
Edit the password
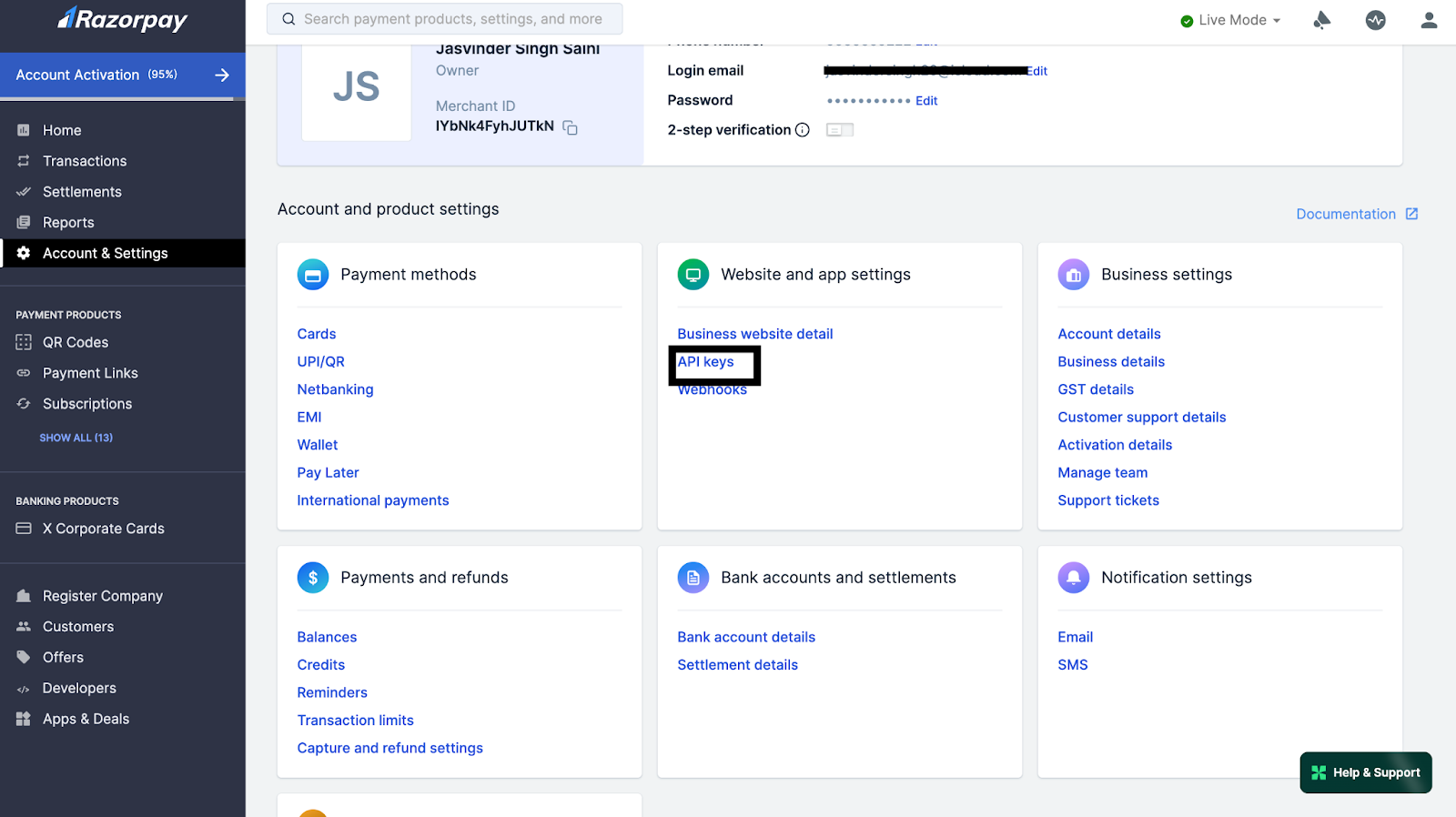pyautogui.click(x=926, y=101)
